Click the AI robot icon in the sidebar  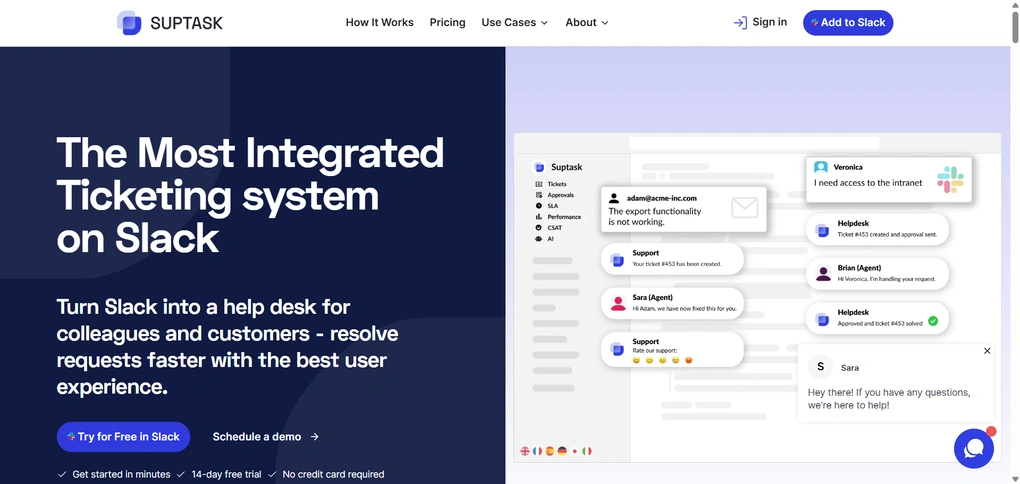(x=539, y=239)
